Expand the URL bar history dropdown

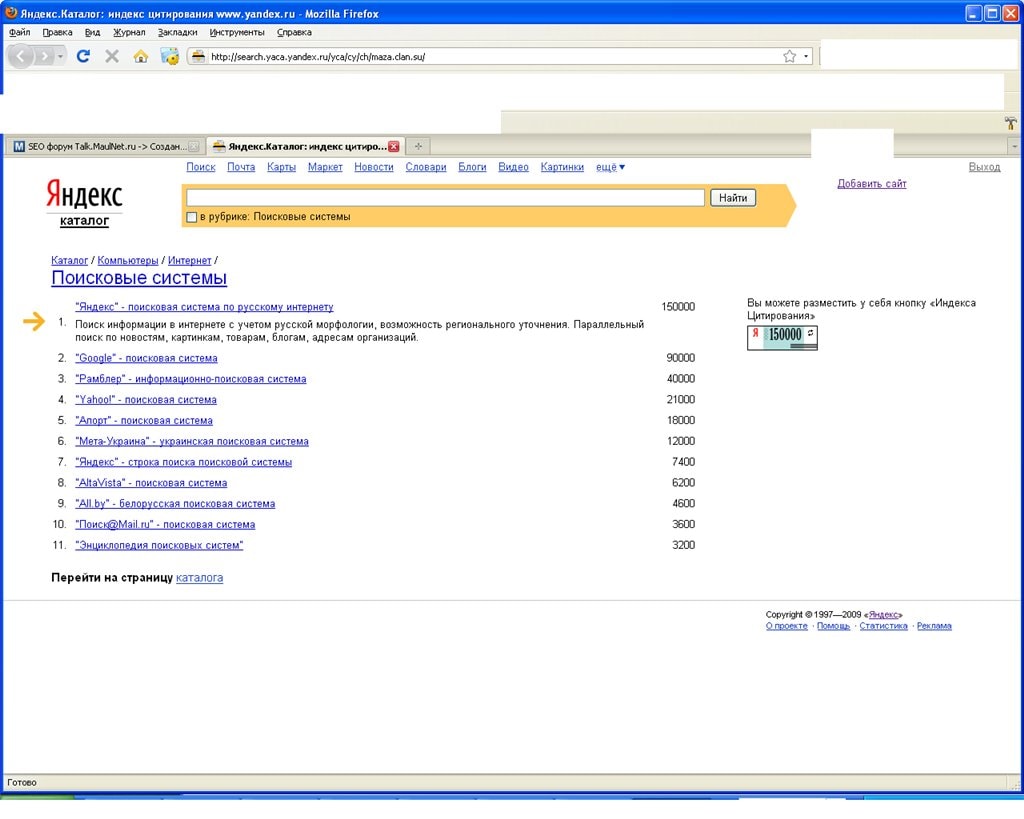[806, 57]
